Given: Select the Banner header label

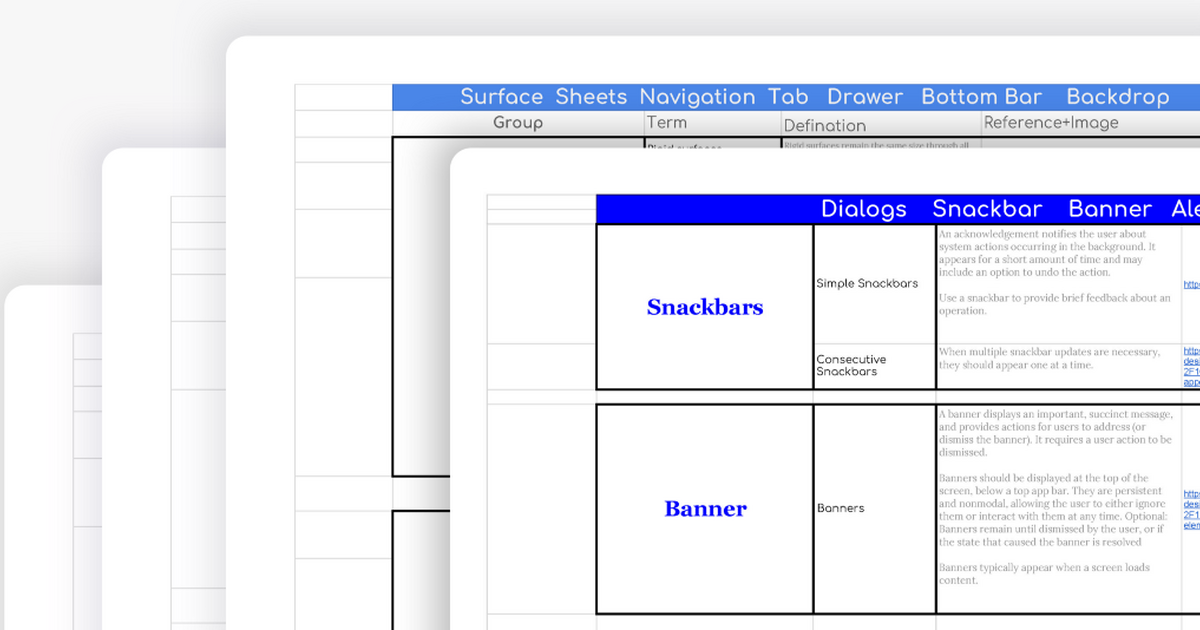Looking at the screenshot, I should pyautogui.click(x=1111, y=209).
